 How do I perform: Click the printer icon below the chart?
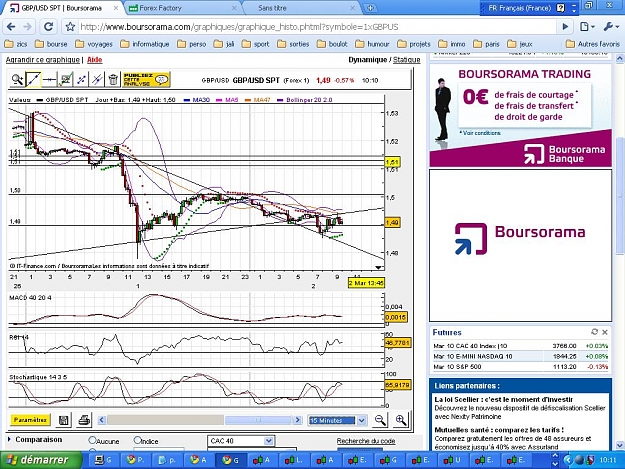(x=84, y=420)
